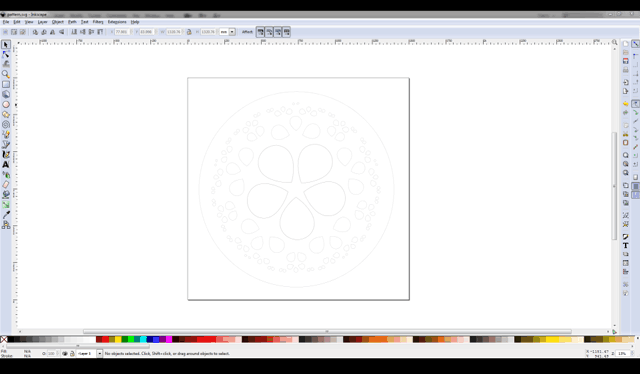The image size is (640, 374).
Task: Rotate selection 90 degrees counter-clockwise
Action: [x=35, y=32]
